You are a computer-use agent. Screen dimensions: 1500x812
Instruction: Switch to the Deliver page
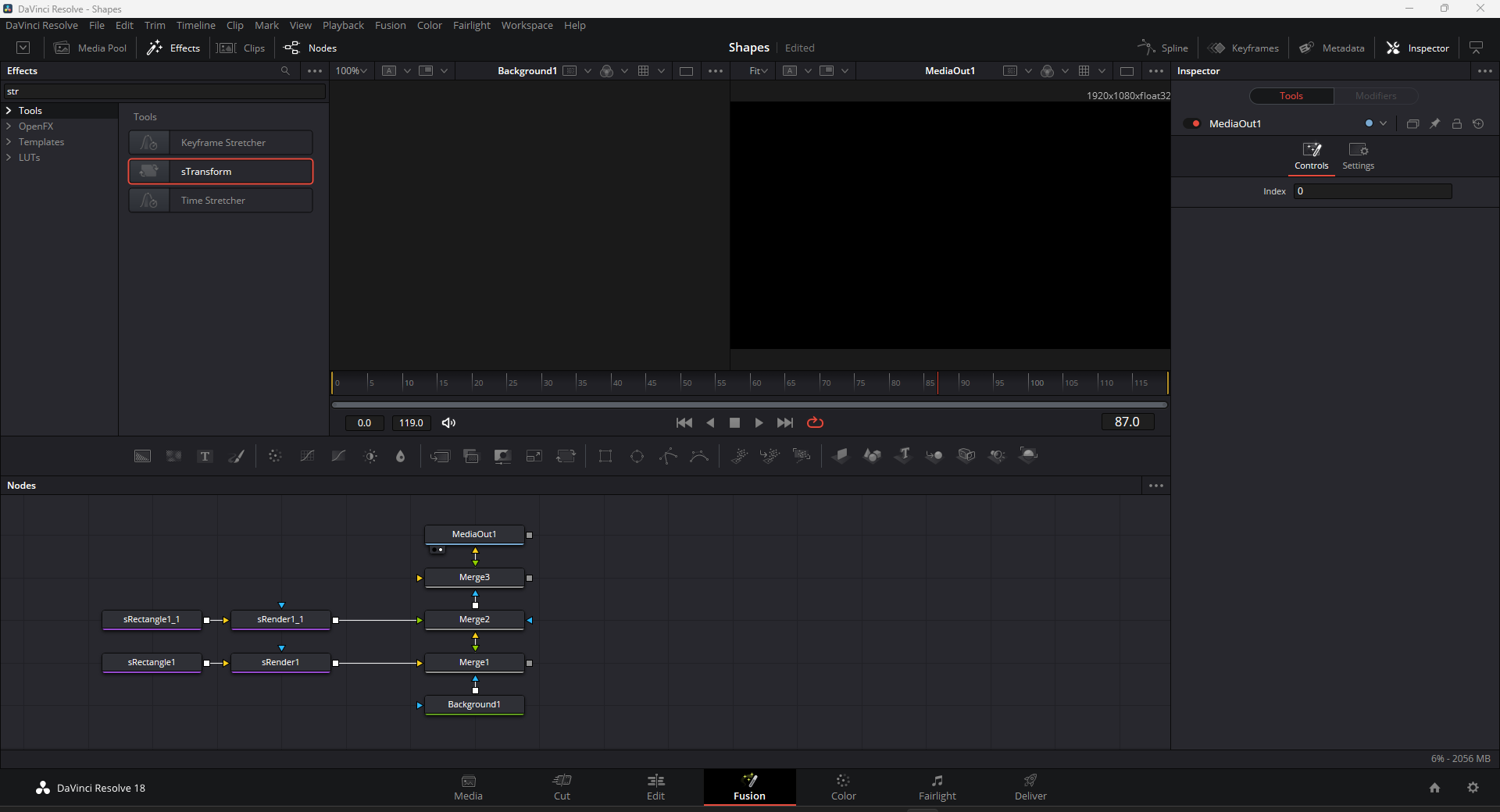point(1030,787)
